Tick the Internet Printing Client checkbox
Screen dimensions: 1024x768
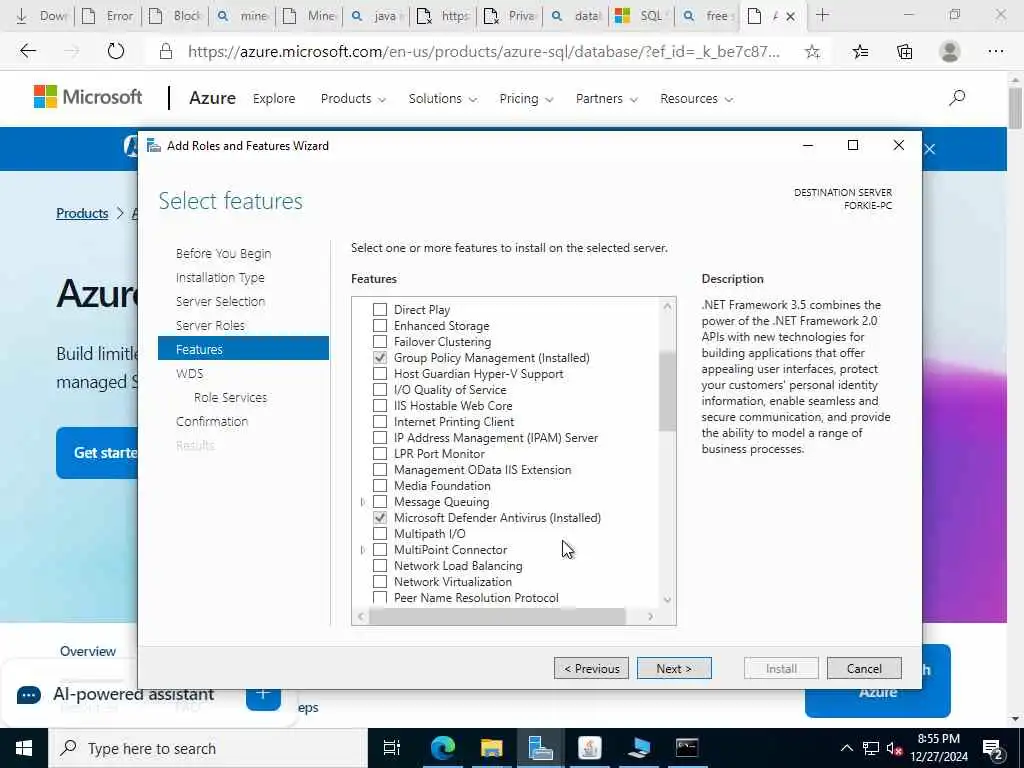tap(379, 421)
